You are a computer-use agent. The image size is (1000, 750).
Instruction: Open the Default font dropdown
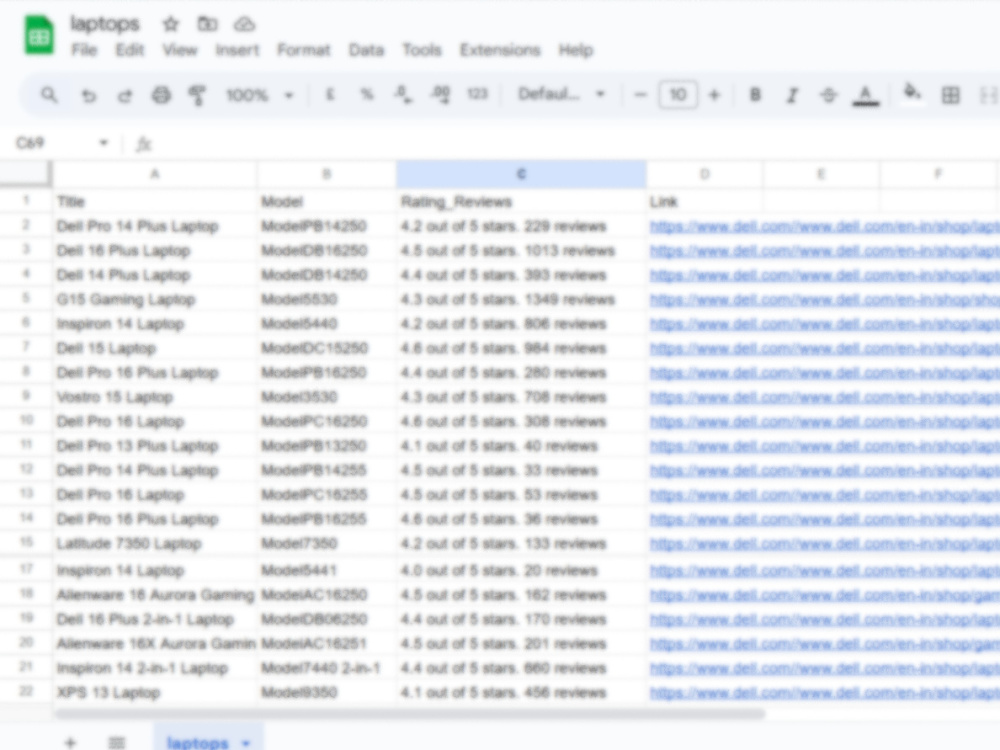[x=561, y=94]
